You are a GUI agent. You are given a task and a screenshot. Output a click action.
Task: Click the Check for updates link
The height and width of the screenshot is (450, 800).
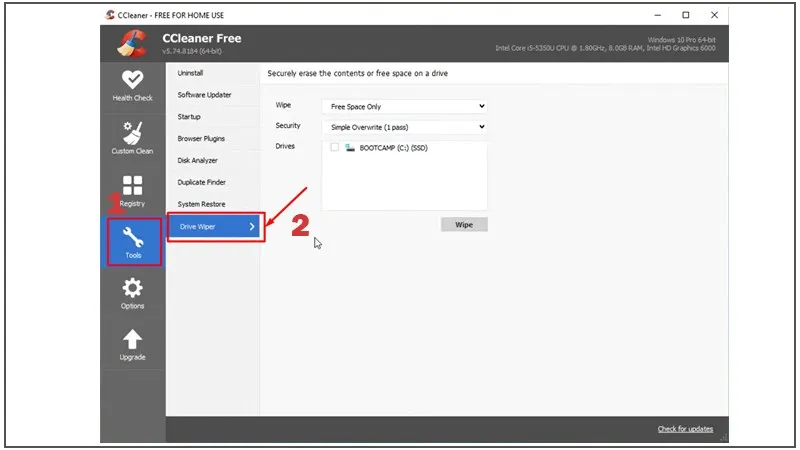tap(685, 429)
